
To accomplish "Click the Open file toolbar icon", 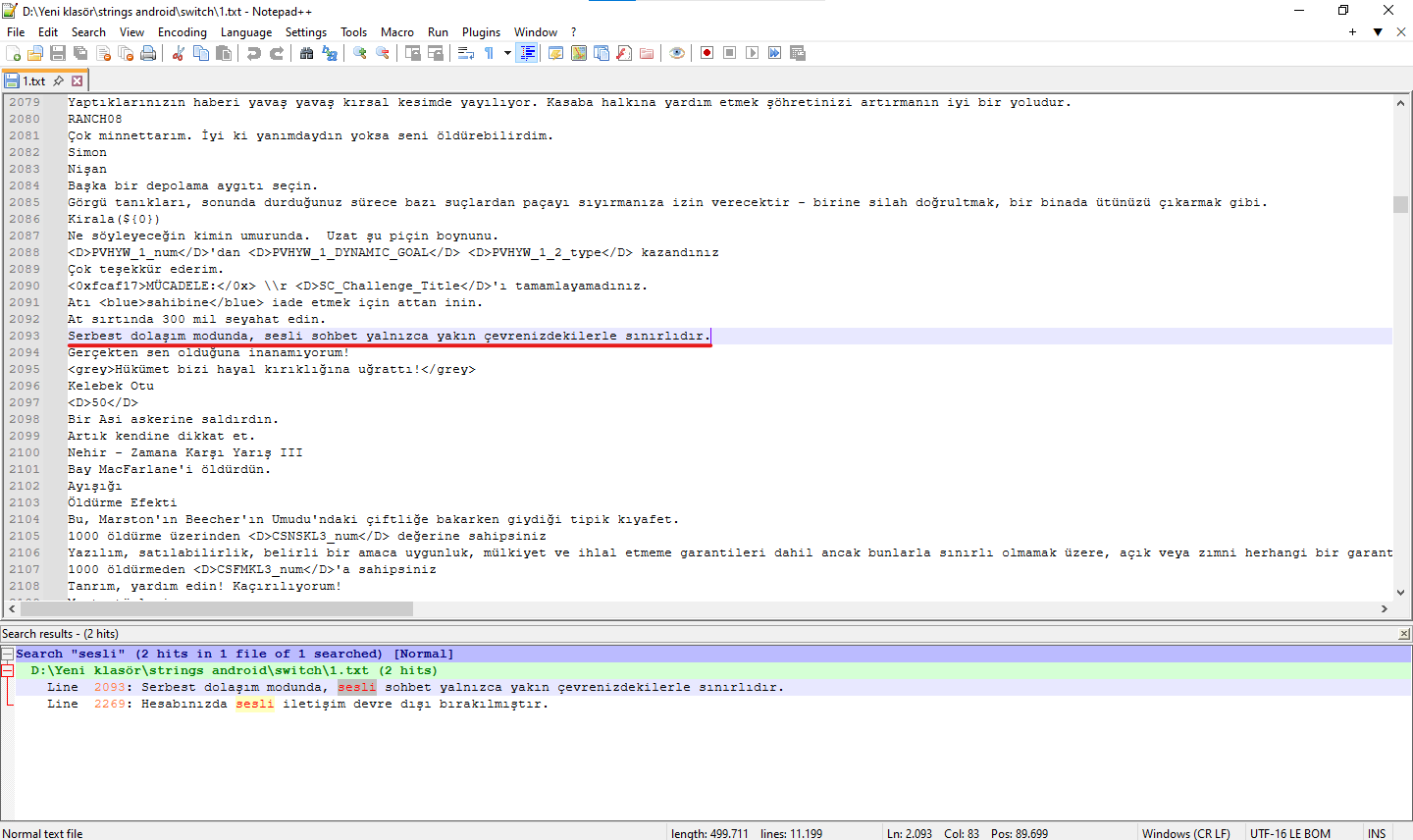I will pyautogui.click(x=35, y=53).
